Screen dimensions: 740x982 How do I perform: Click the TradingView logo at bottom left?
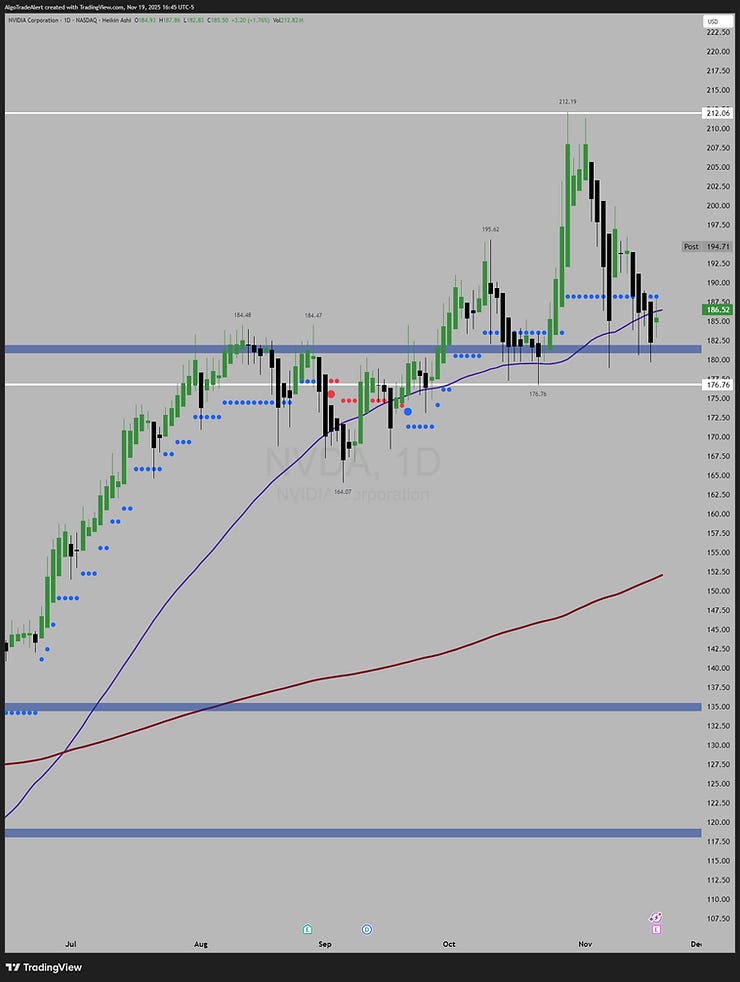(44, 967)
